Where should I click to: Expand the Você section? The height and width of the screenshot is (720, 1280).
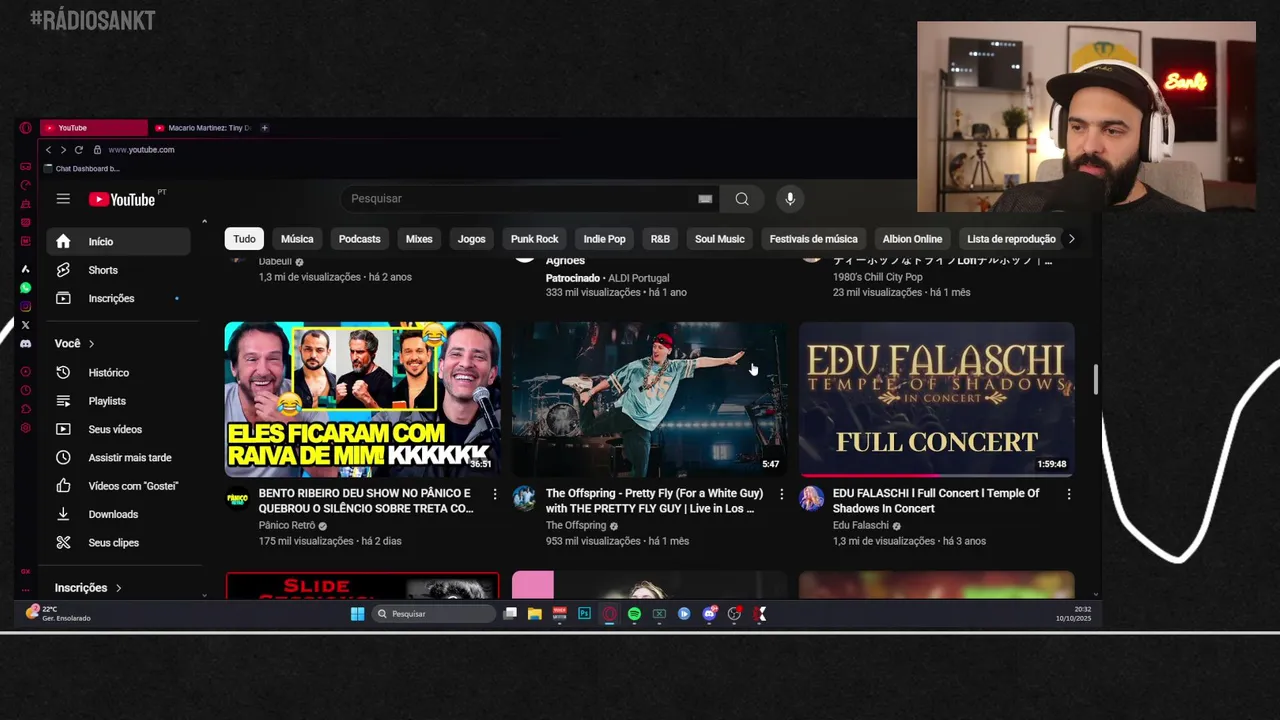tap(75, 343)
